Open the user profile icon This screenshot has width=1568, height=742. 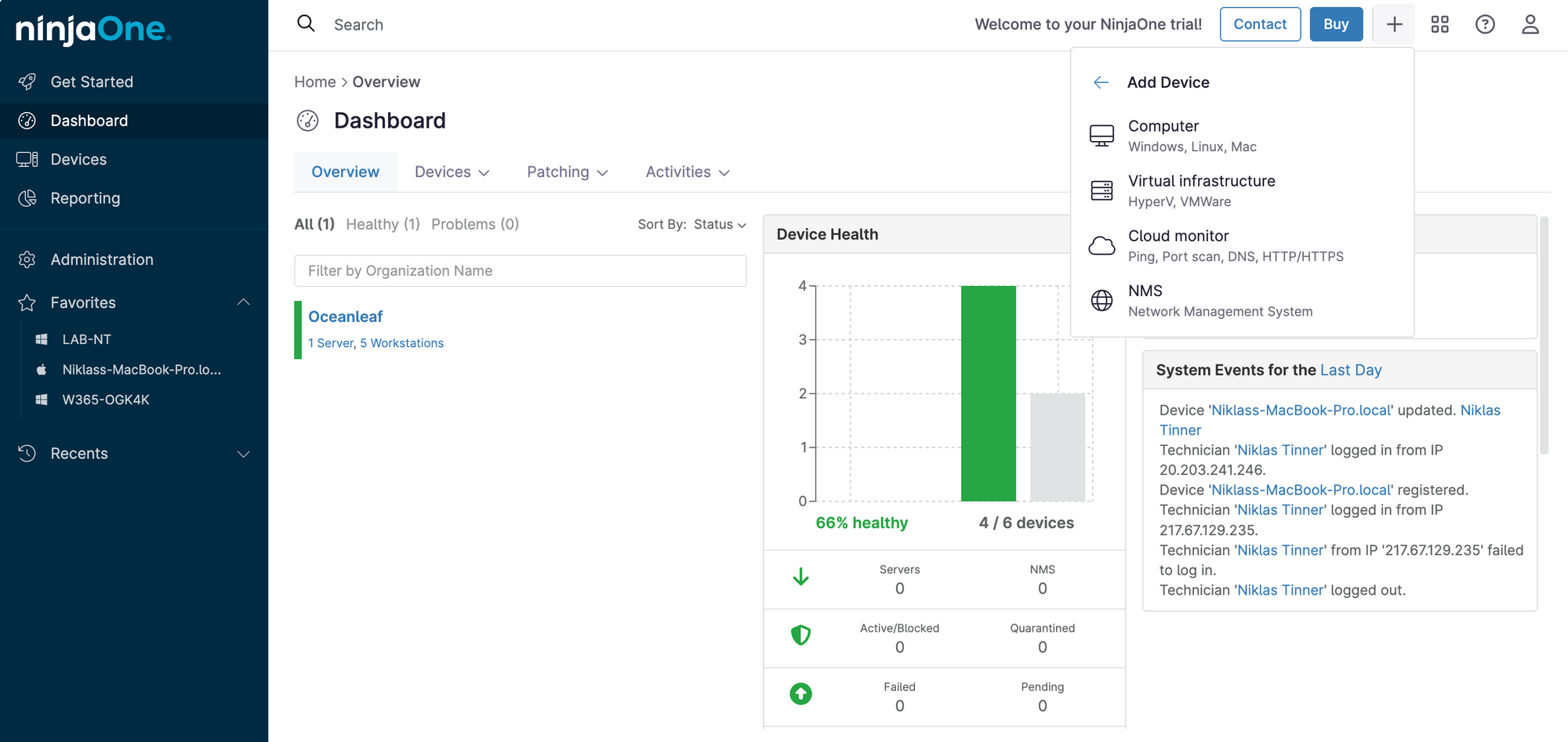coord(1530,24)
